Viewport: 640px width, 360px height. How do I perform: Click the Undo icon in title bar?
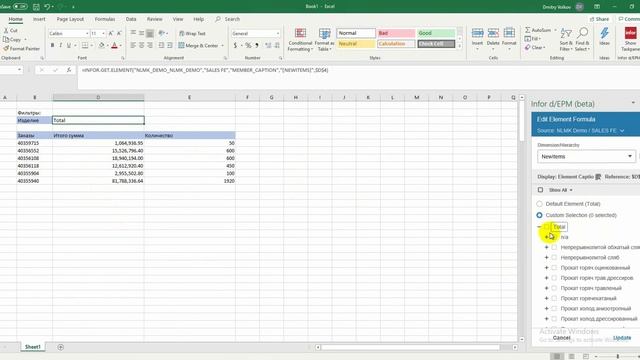(x=47, y=7)
